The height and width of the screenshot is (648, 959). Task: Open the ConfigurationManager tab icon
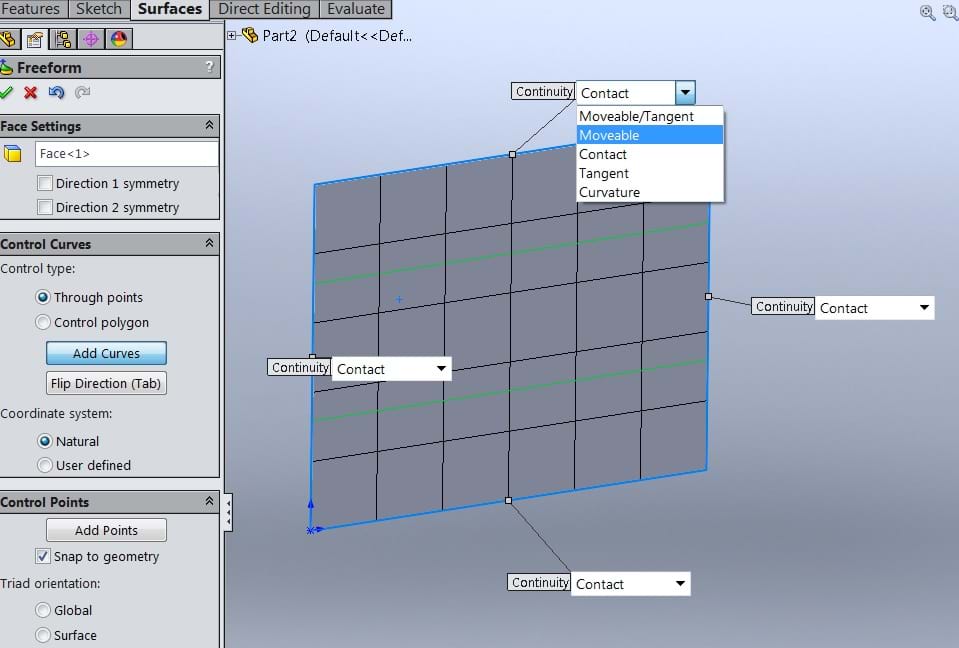click(63, 40)
